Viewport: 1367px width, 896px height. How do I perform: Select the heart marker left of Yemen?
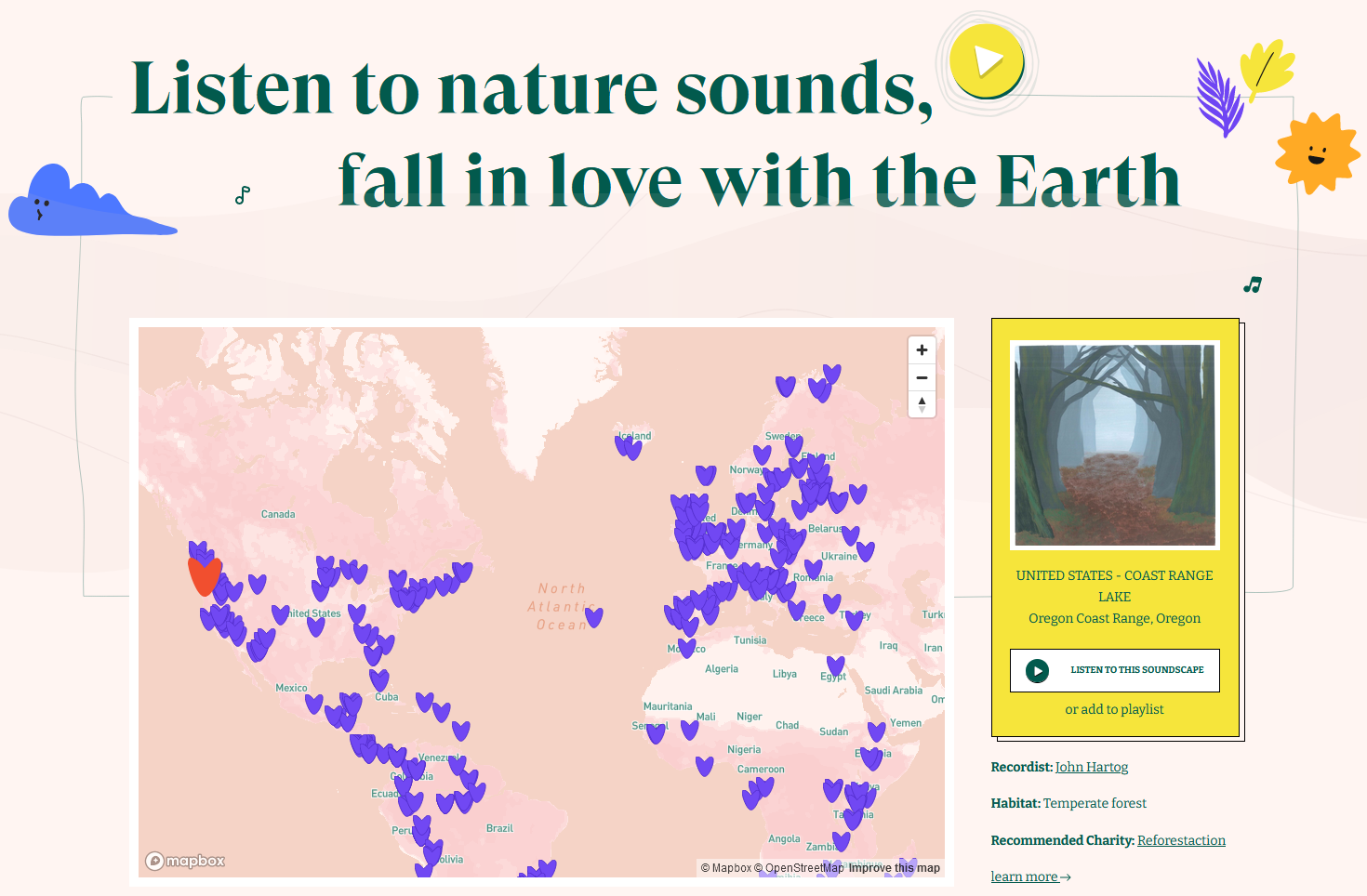point(877,731)
